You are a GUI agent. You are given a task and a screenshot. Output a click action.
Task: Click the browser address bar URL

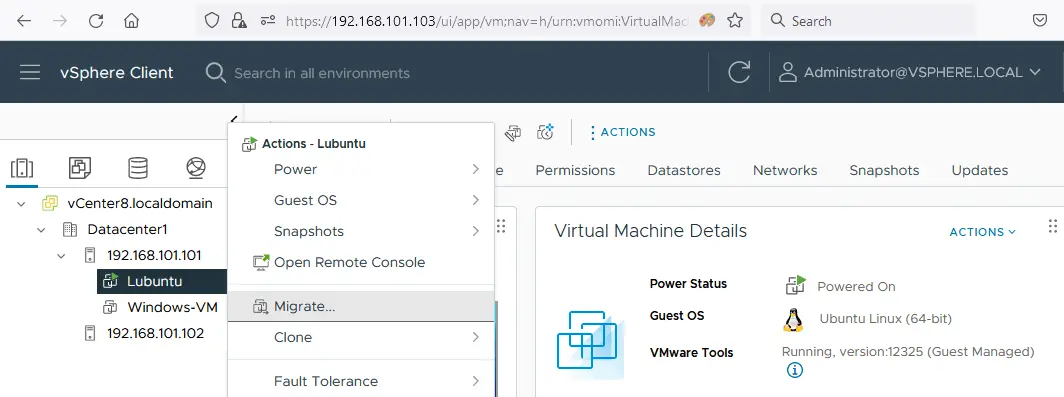coord(487,21)
